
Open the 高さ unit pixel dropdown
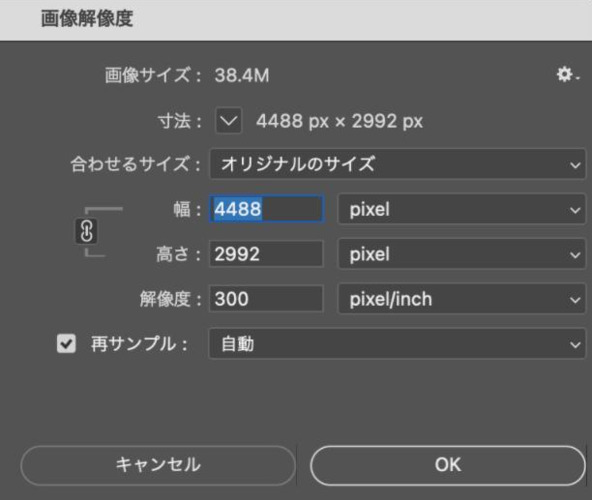461,254
